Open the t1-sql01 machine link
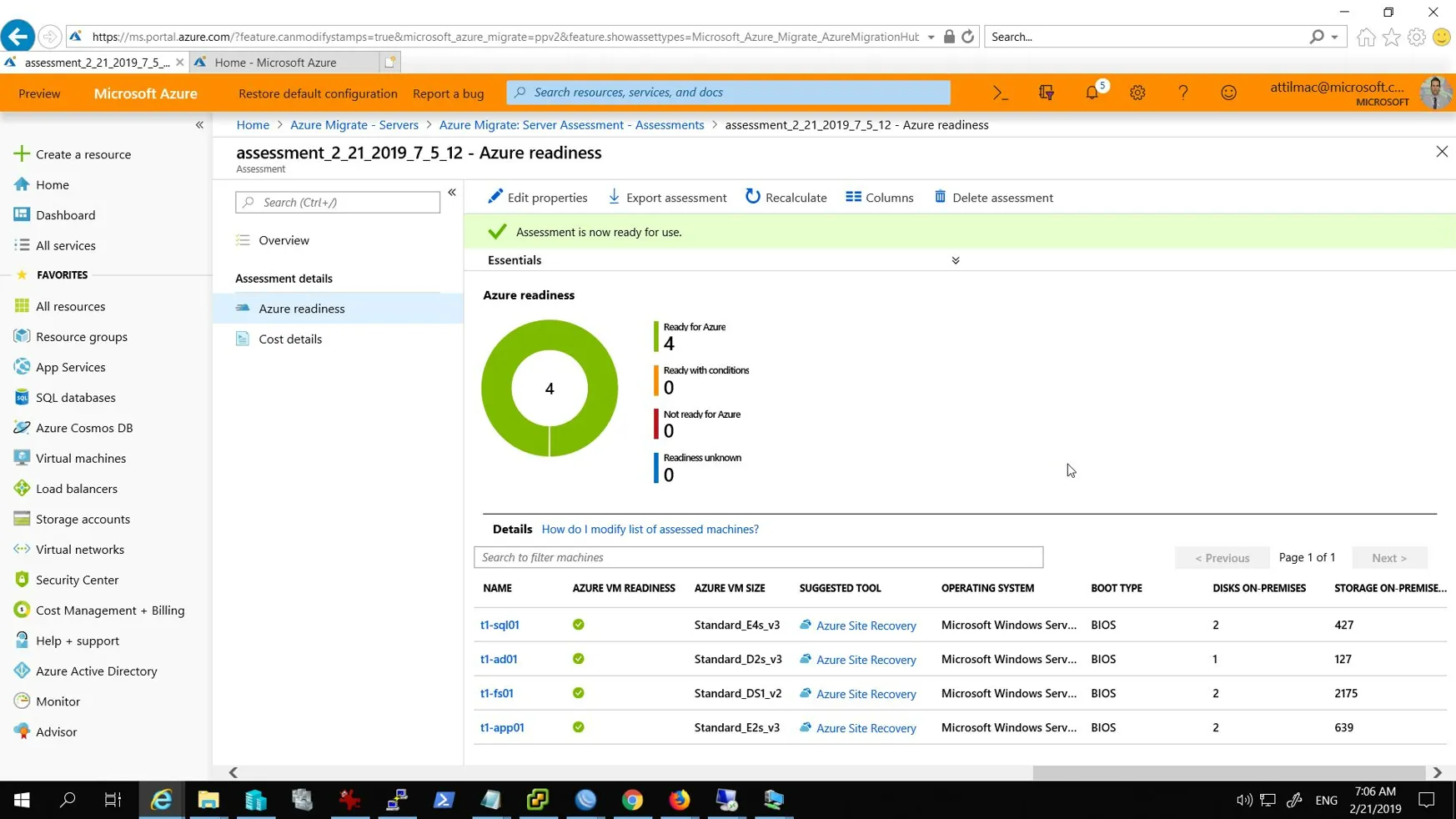 (500, 625)
